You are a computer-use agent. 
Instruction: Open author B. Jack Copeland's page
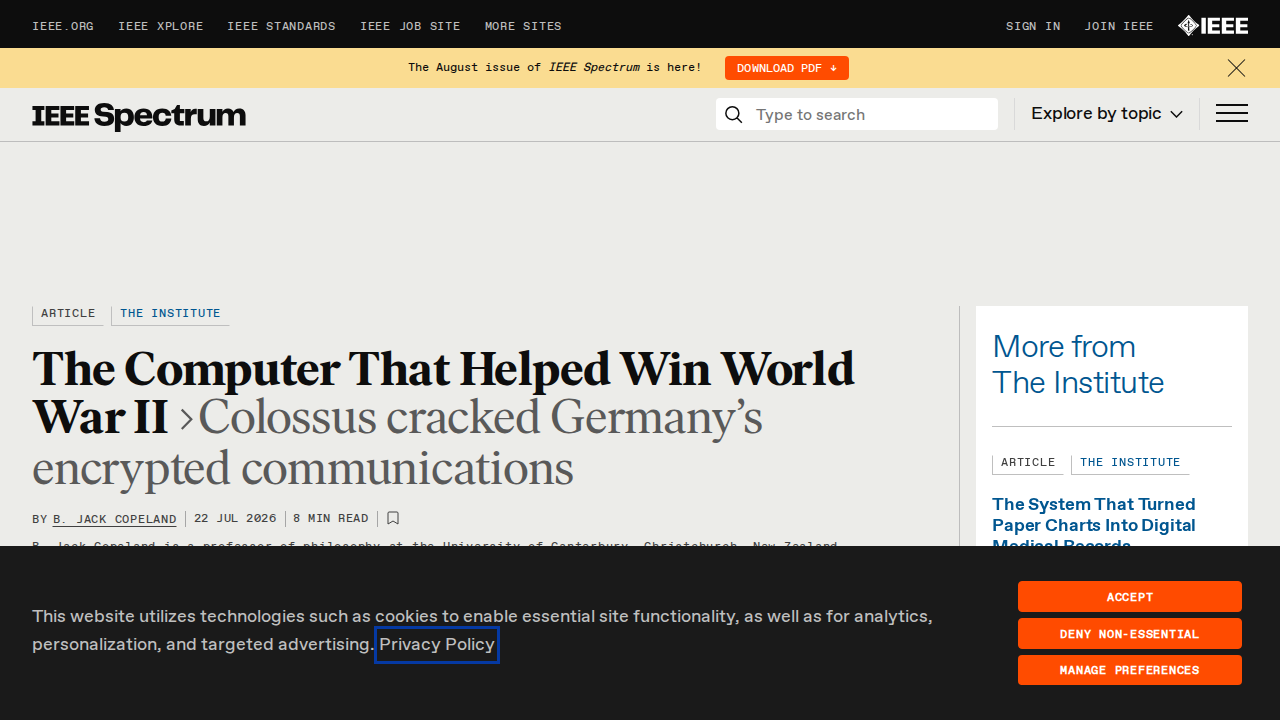coord(115,519)
